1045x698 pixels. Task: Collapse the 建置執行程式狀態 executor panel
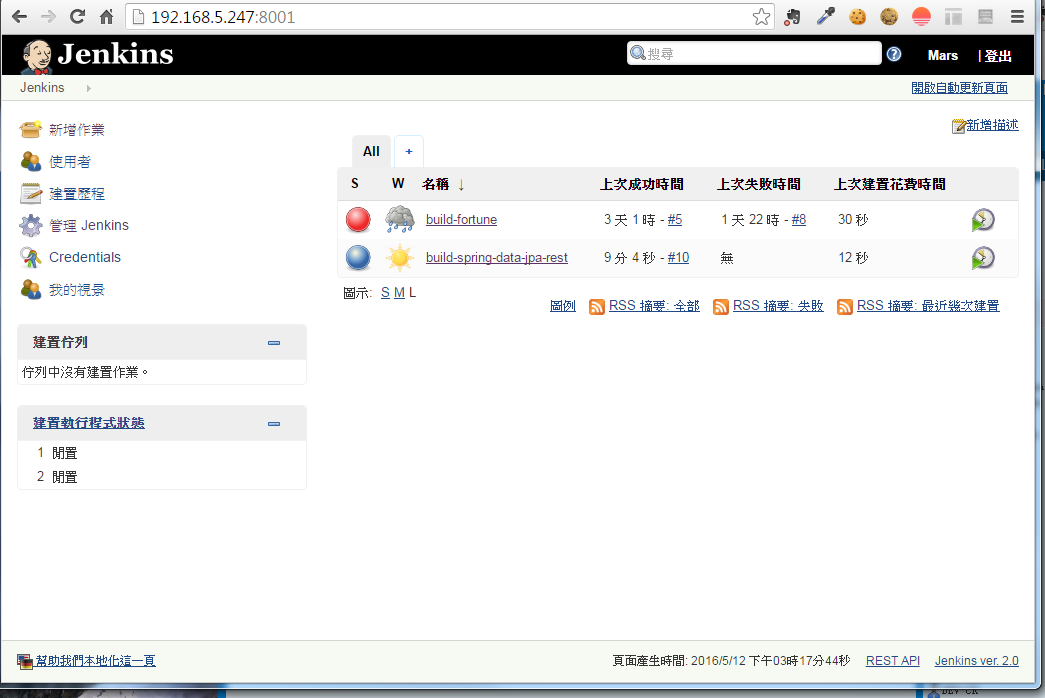point(274,424)
